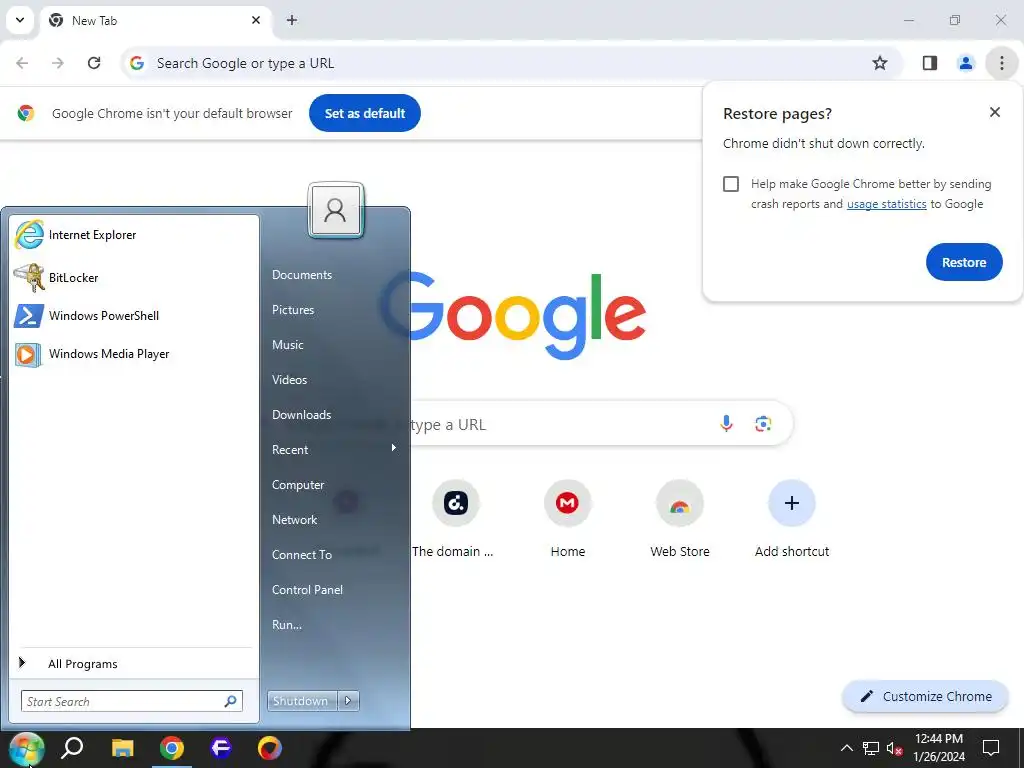Image resolution: width=1024 pixels, height=768 pixels.
Task: Open taskbar Search magnifier
Action: tap(72, 748)
